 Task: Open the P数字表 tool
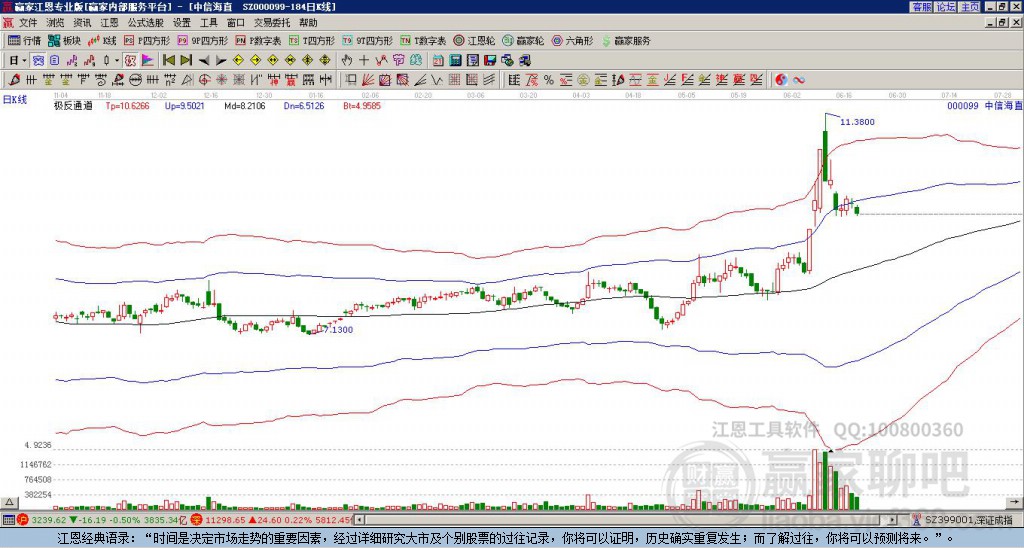[x=259, y=40]
